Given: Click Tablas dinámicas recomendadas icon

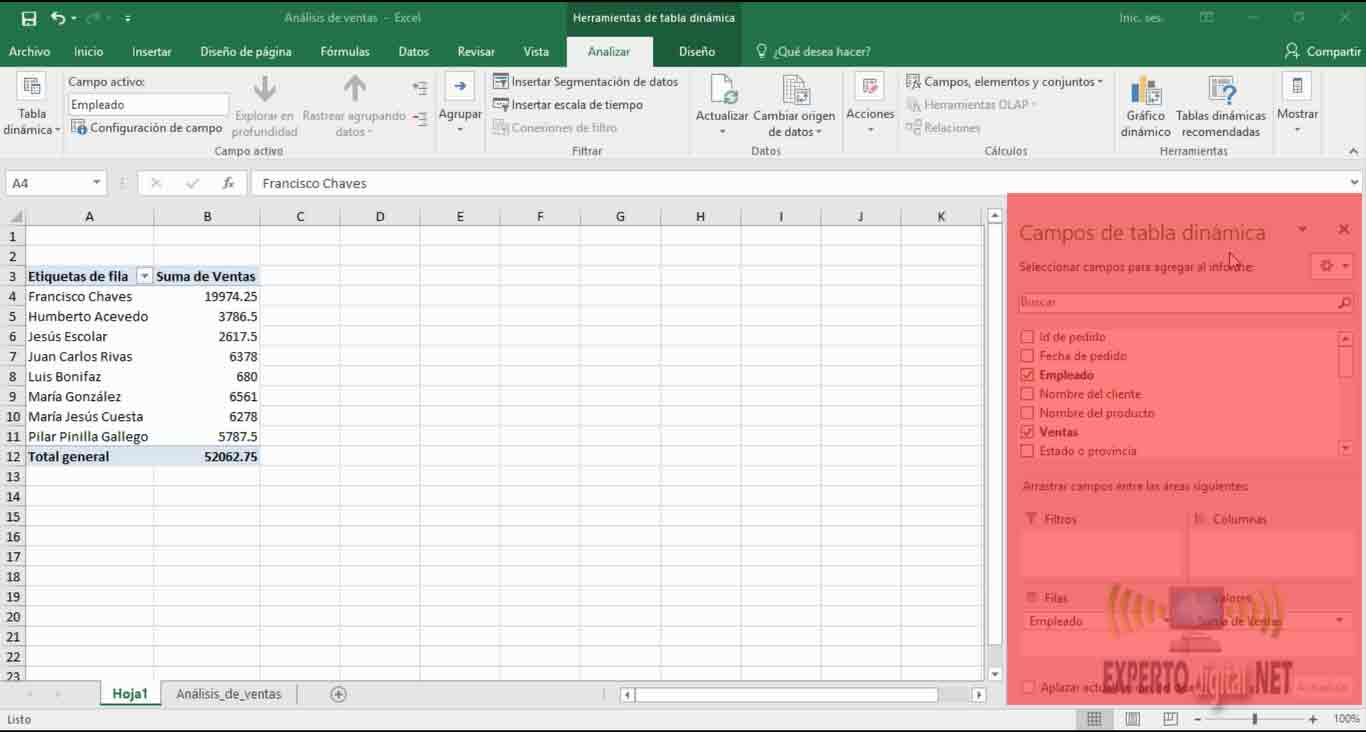Looking at the screenshot, I should point(1220,92).
